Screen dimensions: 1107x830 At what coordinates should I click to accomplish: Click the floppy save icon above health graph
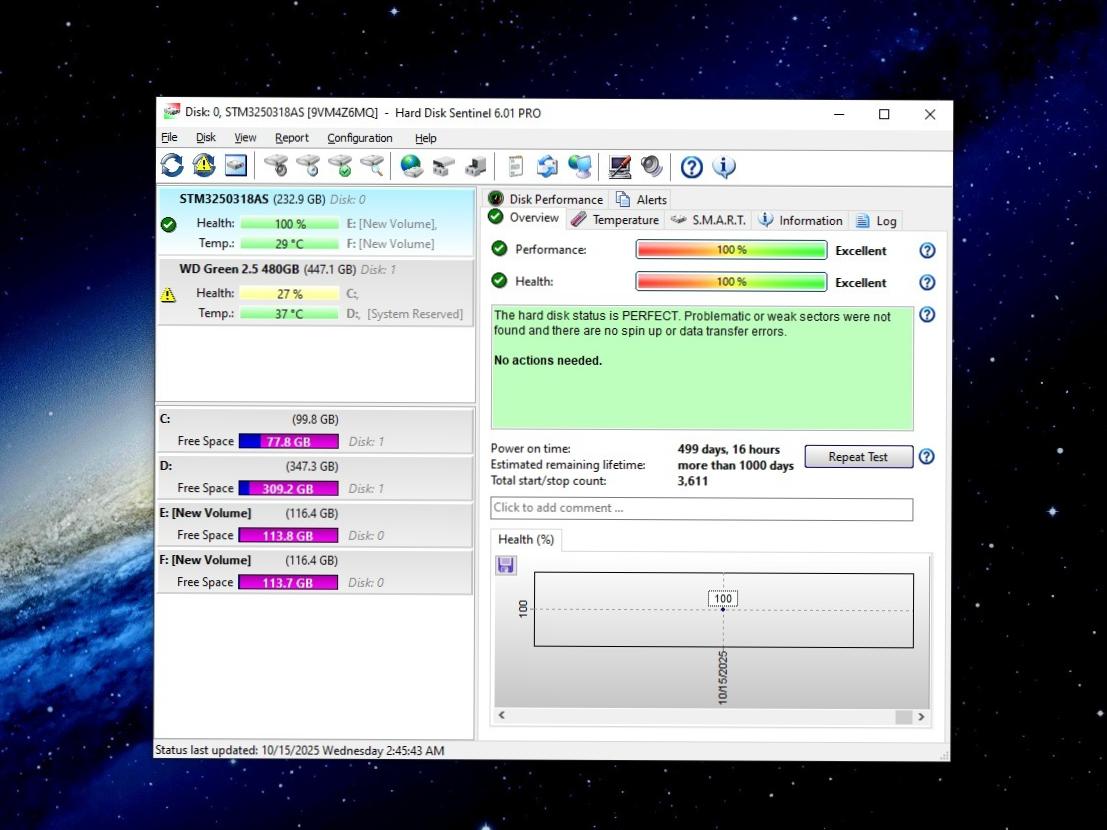(x=507, y=565)
